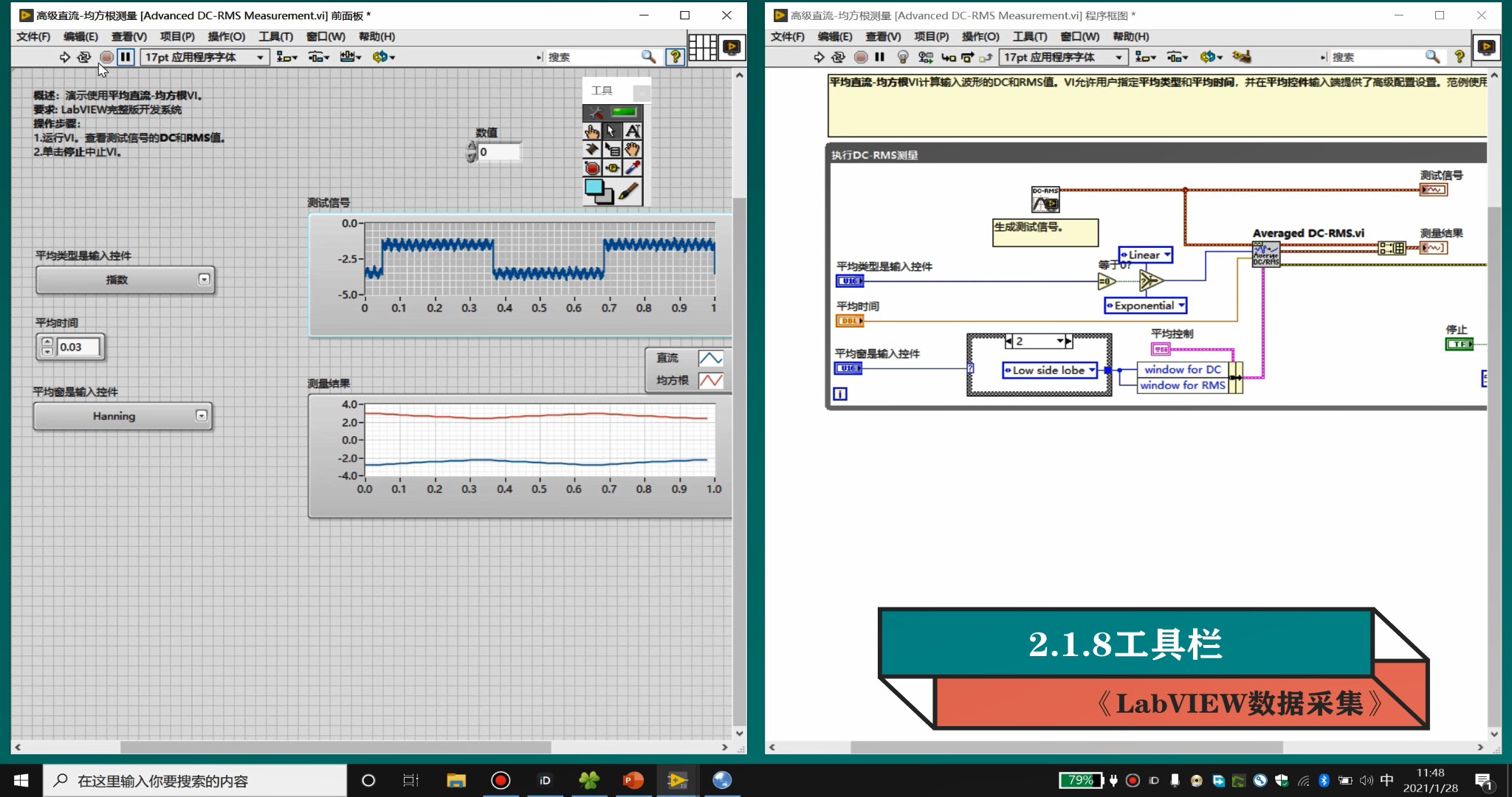Image resolution: width=1512 pixels, height=797 pixels.
Task: Open font dropdown in front panel toolbar
Action: 205,57
